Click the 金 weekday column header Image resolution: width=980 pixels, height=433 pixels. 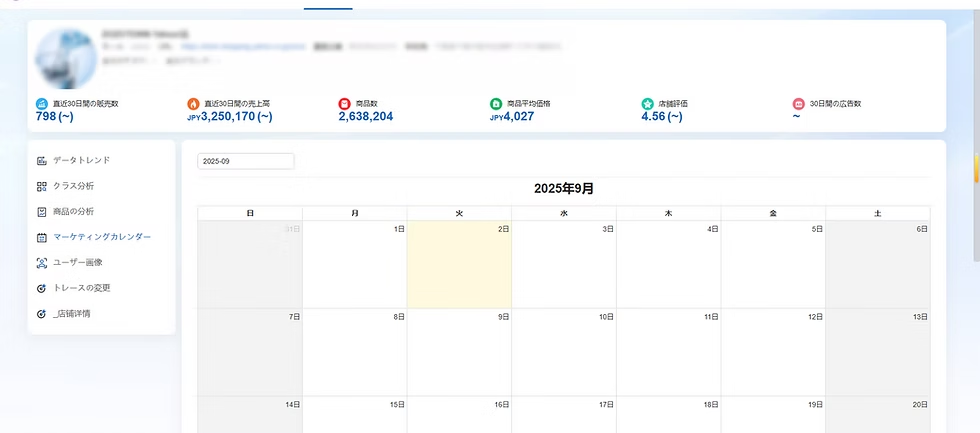point(774,213)
